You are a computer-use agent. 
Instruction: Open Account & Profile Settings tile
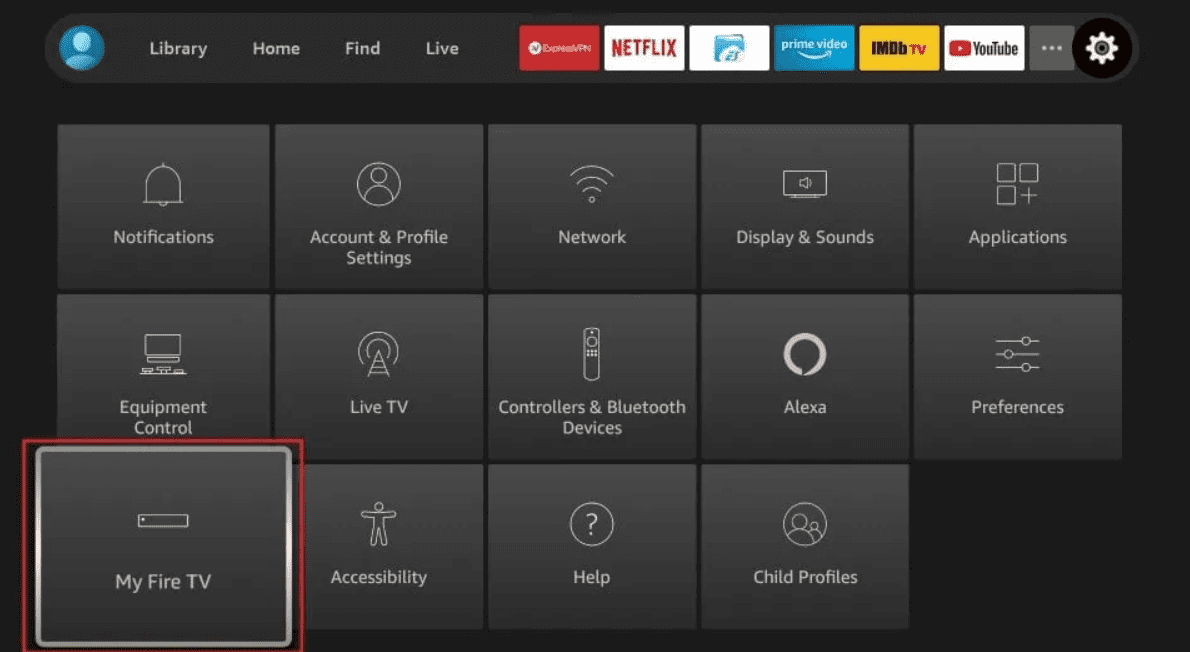[379, 206]
